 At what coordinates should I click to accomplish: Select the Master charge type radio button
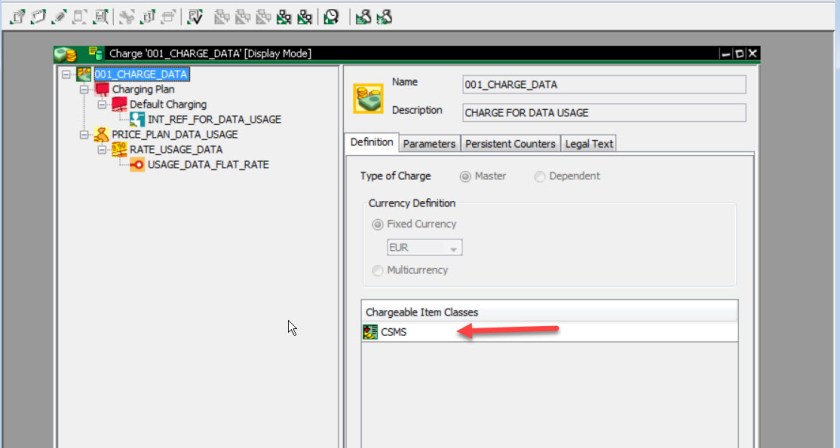point(465,176)
